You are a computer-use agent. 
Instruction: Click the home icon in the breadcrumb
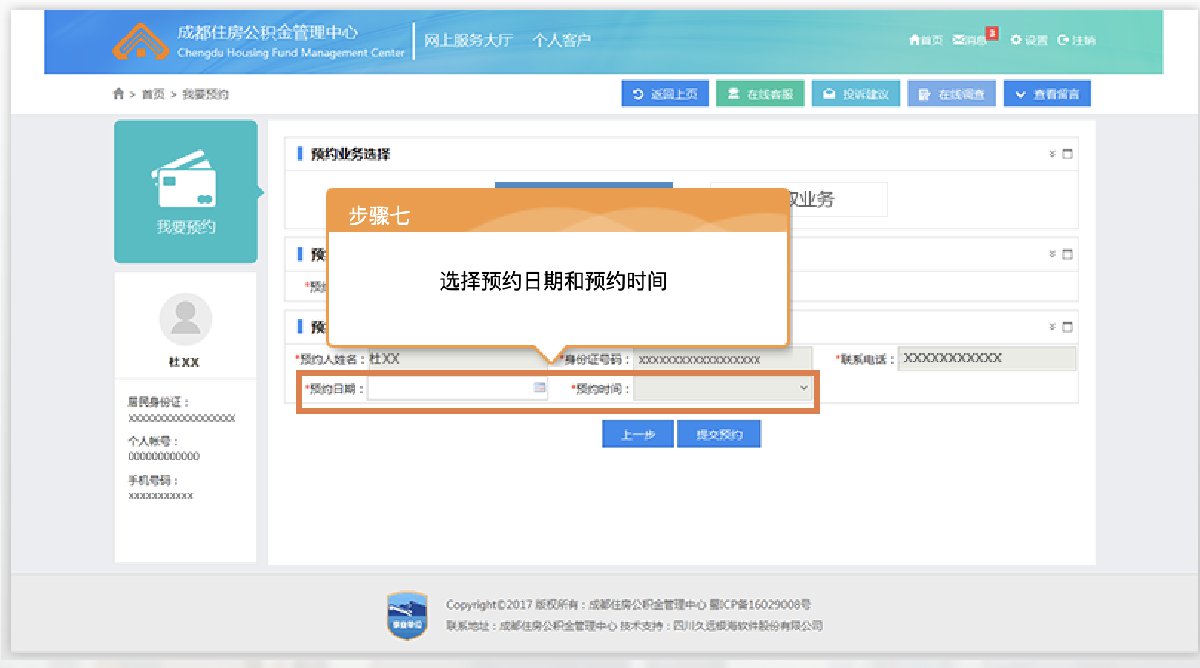[x=119, y=94]
